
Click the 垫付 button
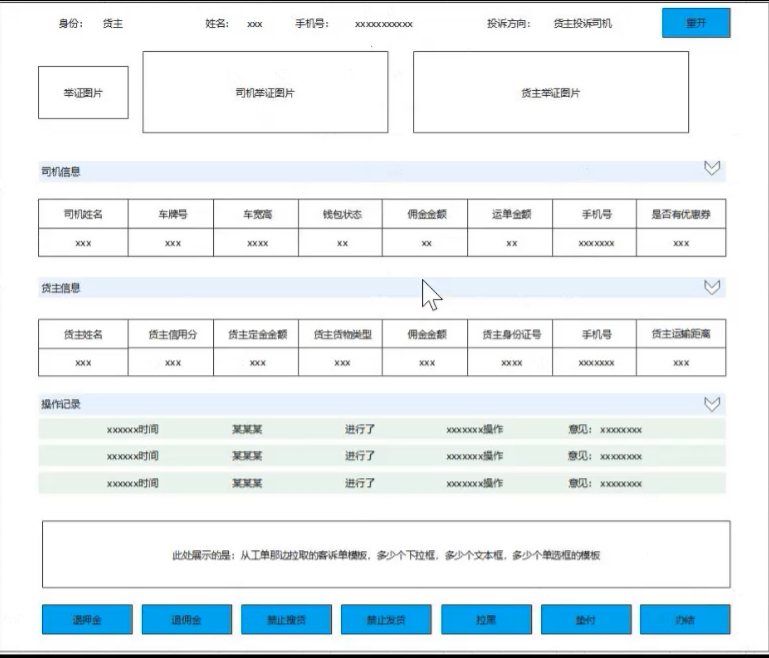[586, 619]
